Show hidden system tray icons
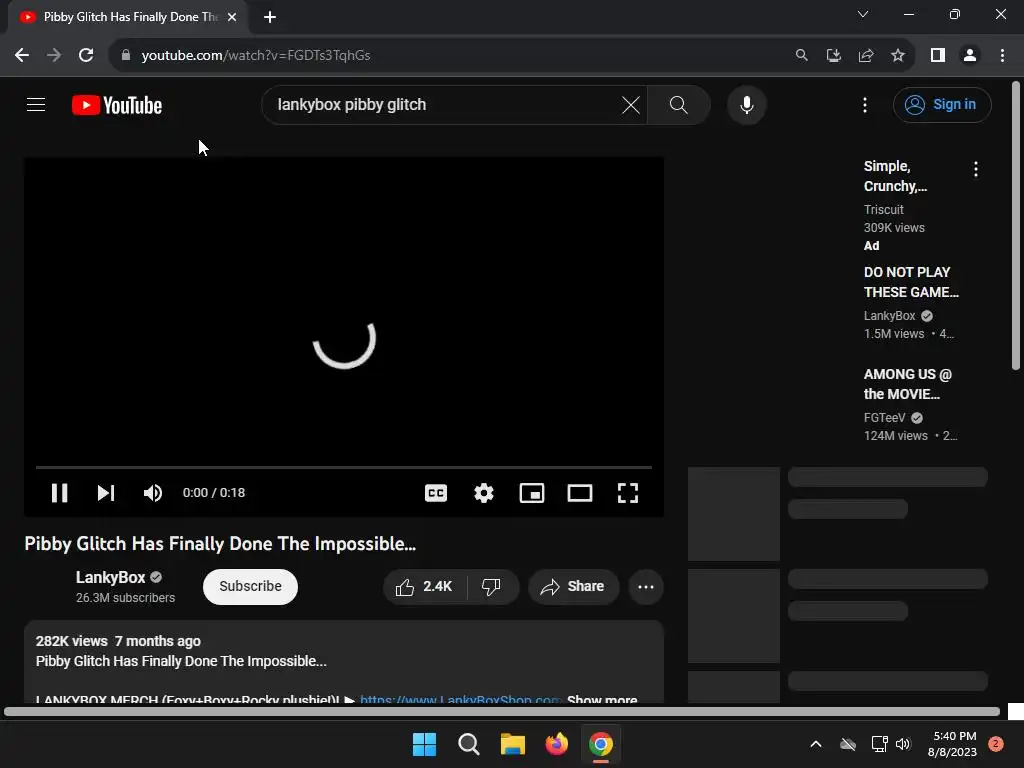Viewport: 1024px width, 768px height. [816, 744]
